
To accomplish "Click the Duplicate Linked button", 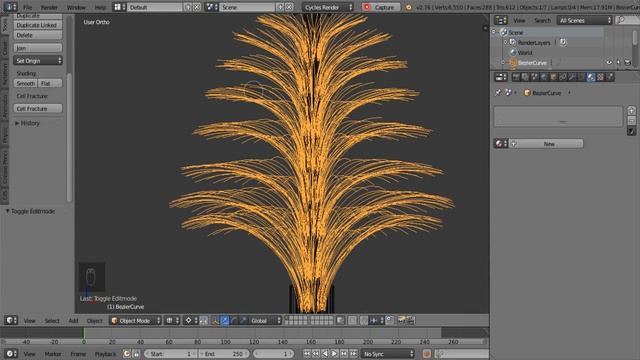I will (x=38, y=25).
